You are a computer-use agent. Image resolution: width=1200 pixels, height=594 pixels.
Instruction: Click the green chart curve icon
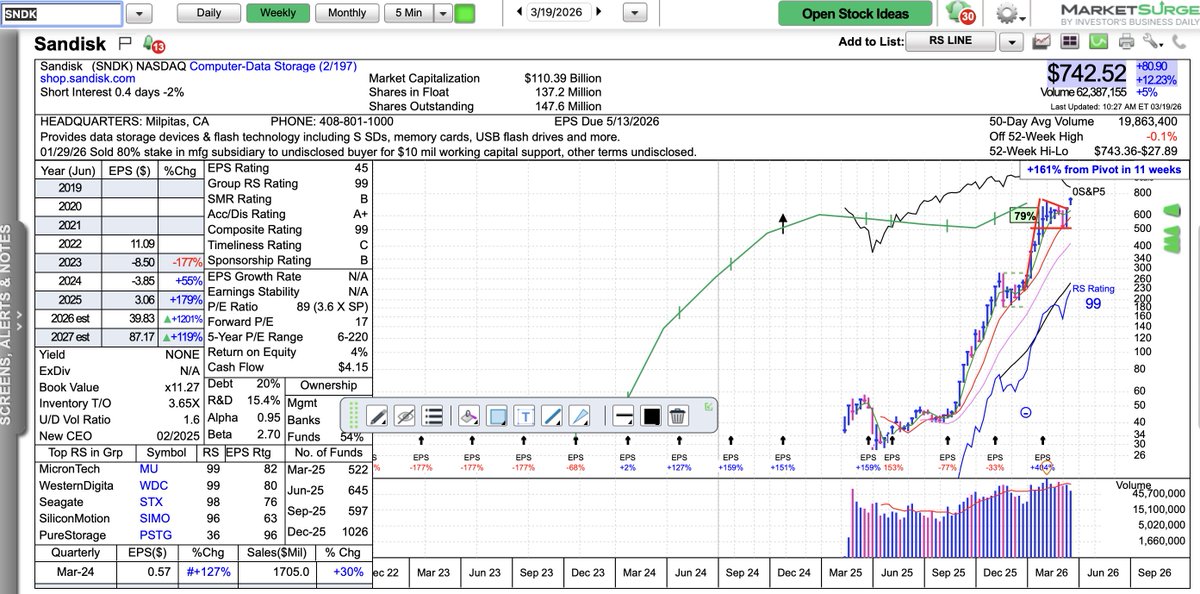(1098, 42)
